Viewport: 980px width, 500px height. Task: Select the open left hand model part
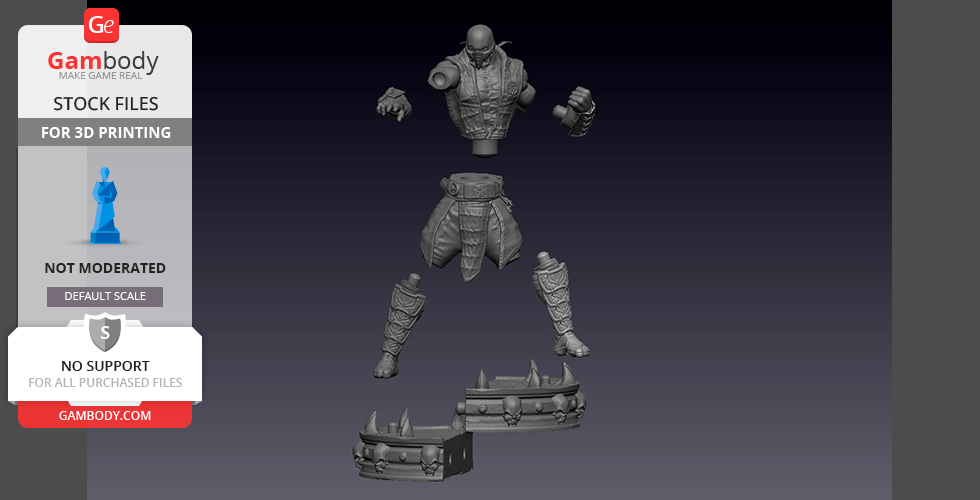coord(394,102)
